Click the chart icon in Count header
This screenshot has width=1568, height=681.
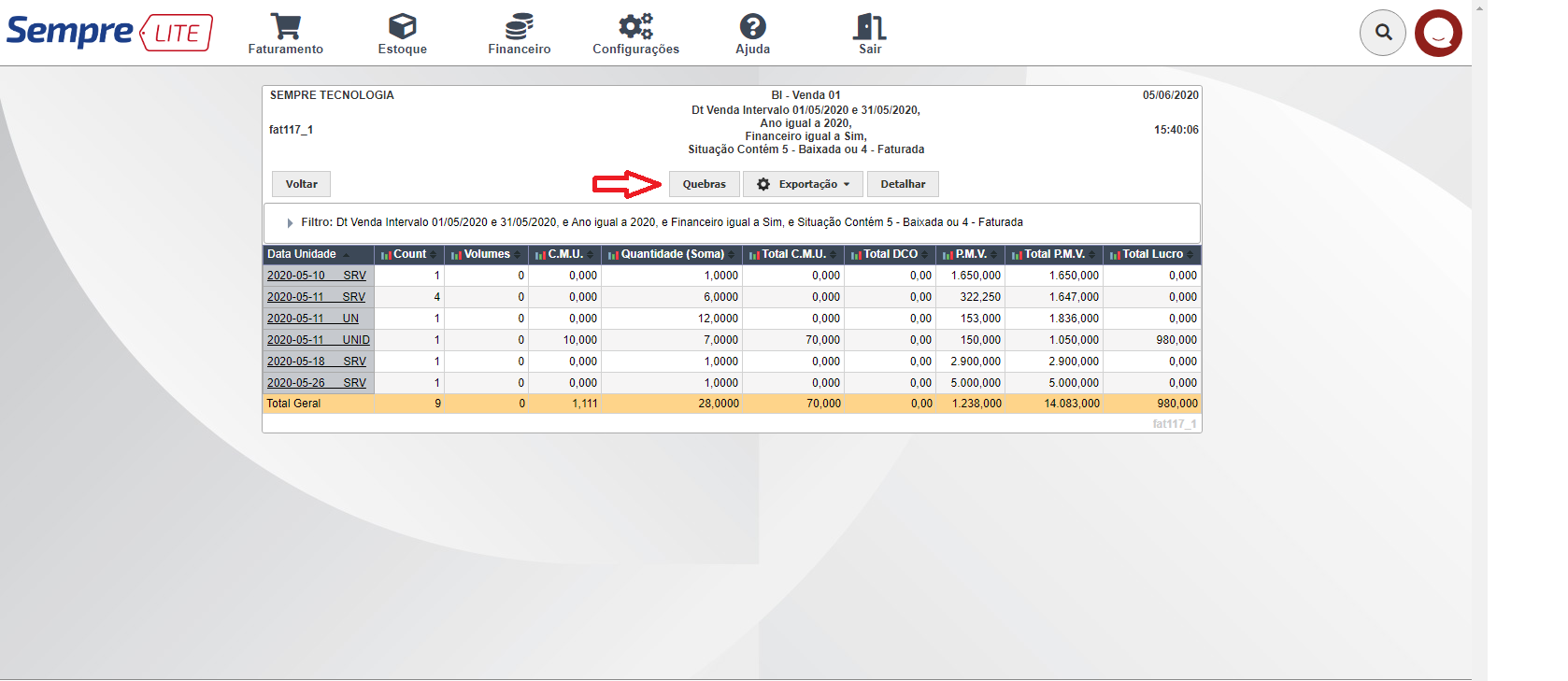[x=386, y=255]
